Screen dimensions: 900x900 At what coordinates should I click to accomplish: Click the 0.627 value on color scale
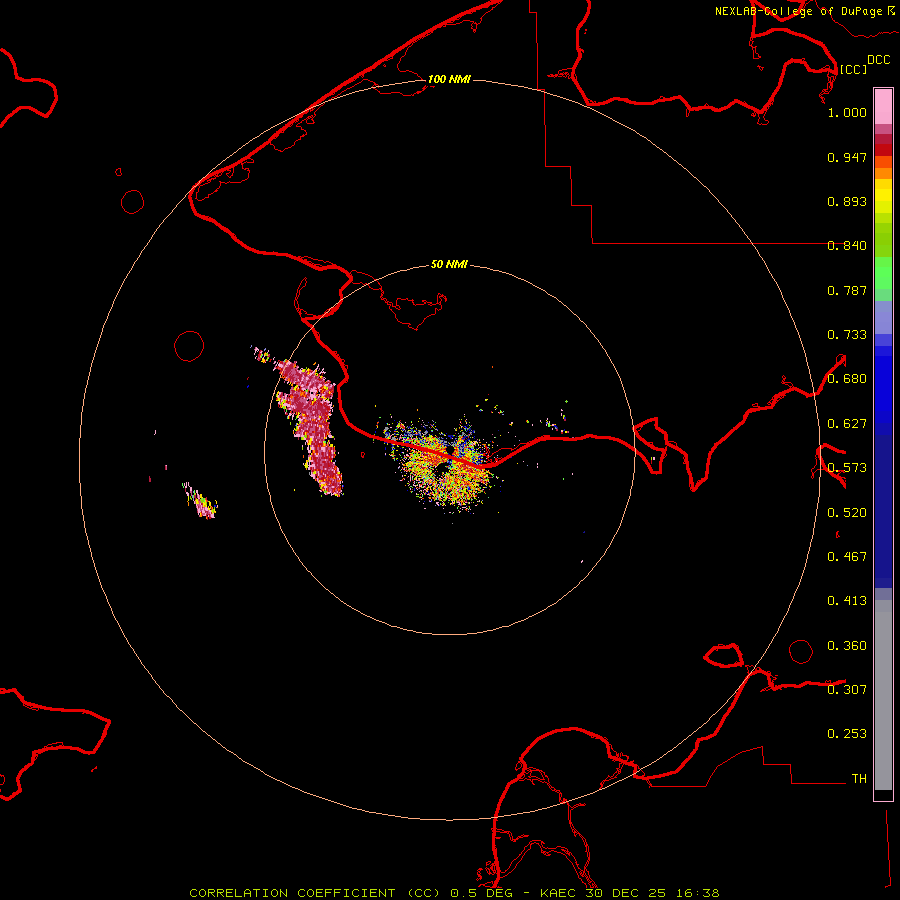tap(847, 424)
